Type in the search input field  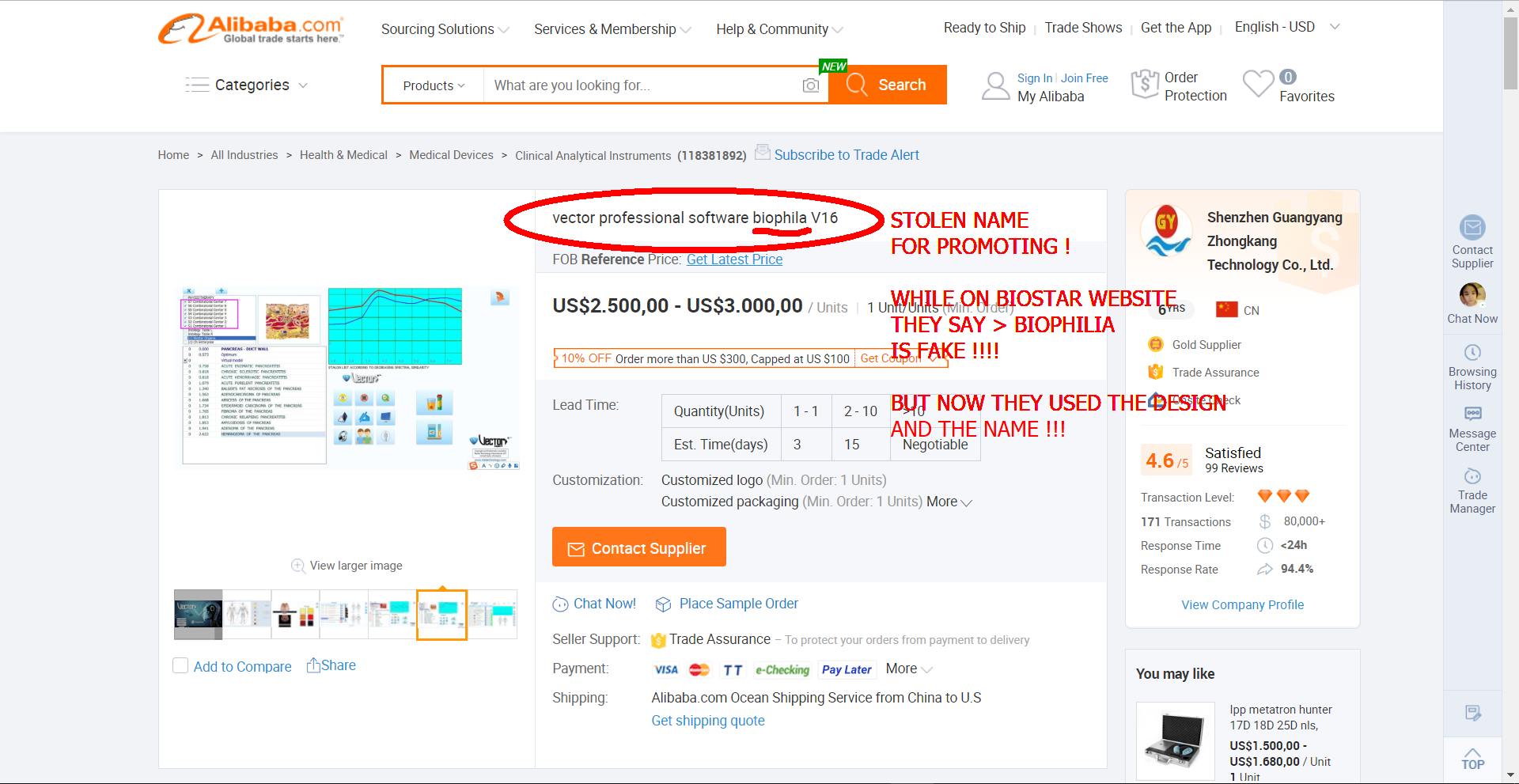point(641,85)
